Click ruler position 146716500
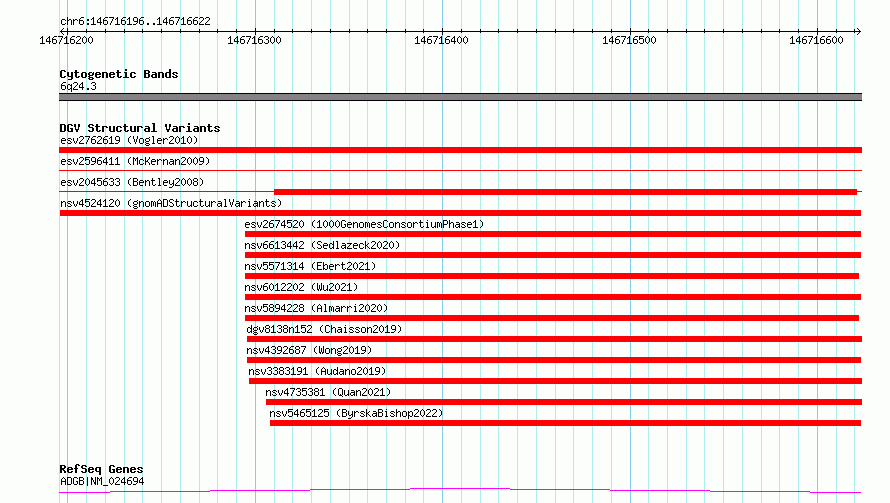This screenshot has width=890, height=503. pos(629,40)
